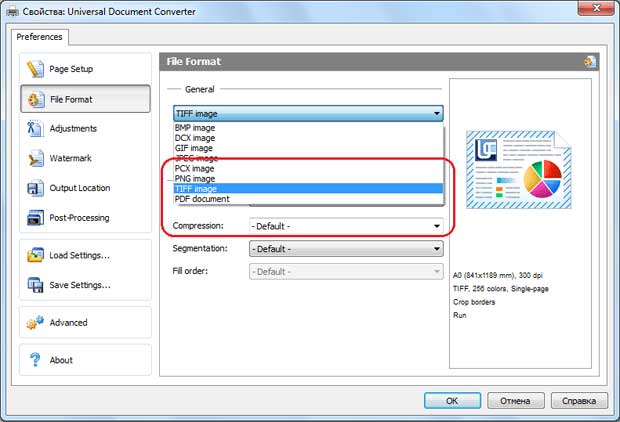
Task: Choose PDF document from the list
Action: click(x=308, y=199)
